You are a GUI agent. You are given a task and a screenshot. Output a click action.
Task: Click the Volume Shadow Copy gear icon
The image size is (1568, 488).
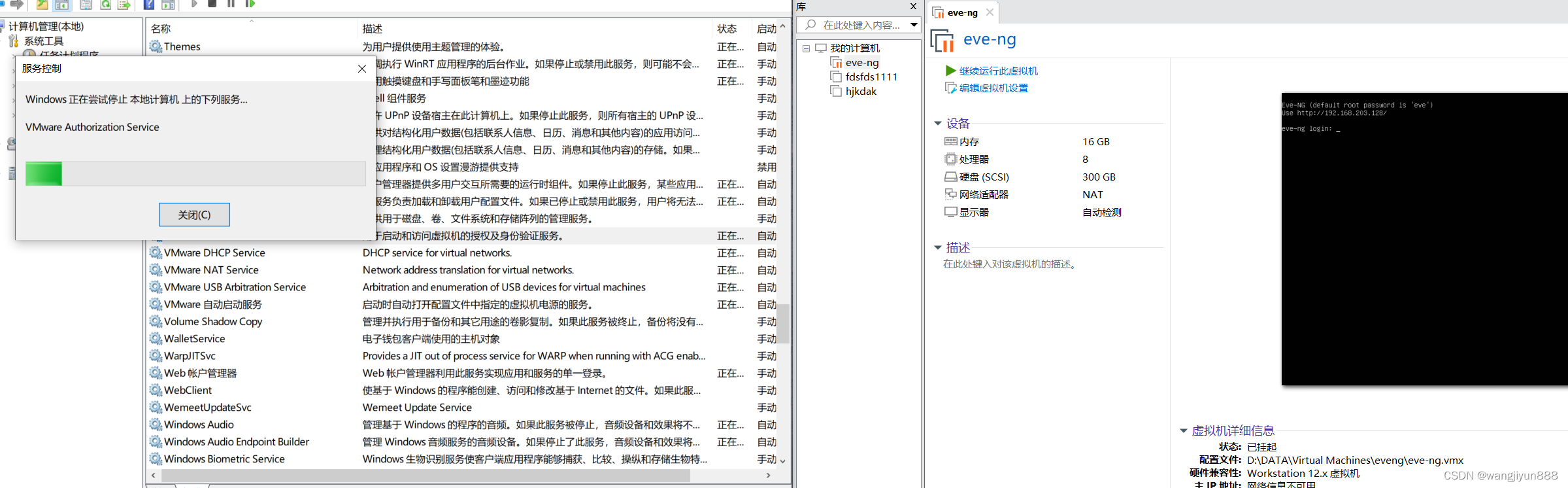[156, 321]
